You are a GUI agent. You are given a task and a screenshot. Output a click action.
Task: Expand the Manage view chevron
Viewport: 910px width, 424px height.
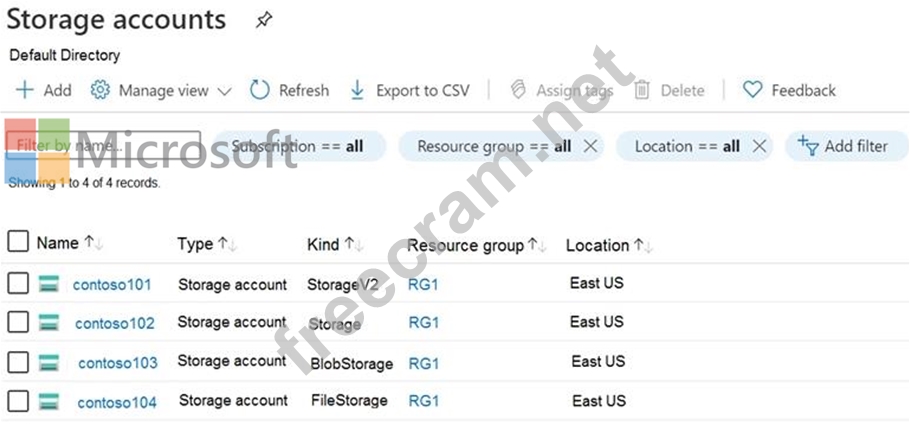pyautogui.click(x=225, y=92)
